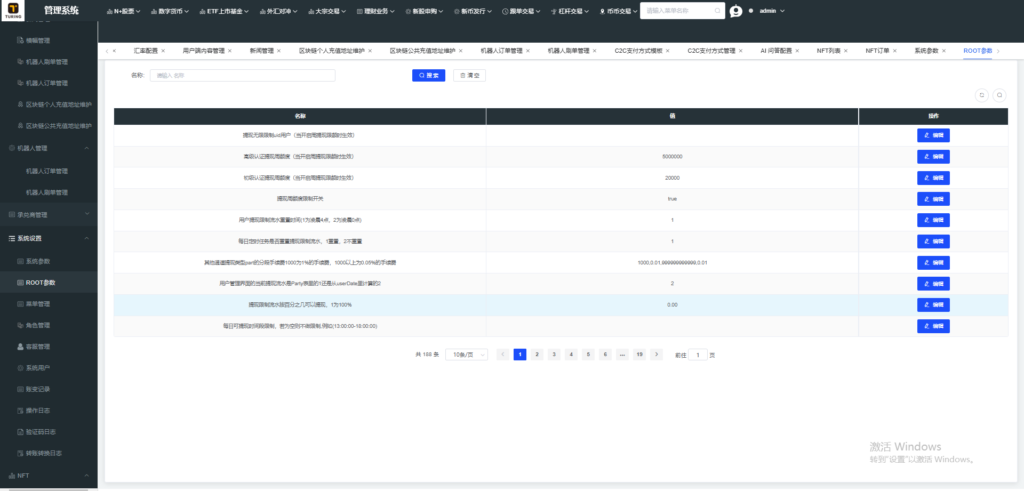Select 系统参数 in the sidebar
Viewport: 1024px width, 491px height.
[x=37, y=261]
